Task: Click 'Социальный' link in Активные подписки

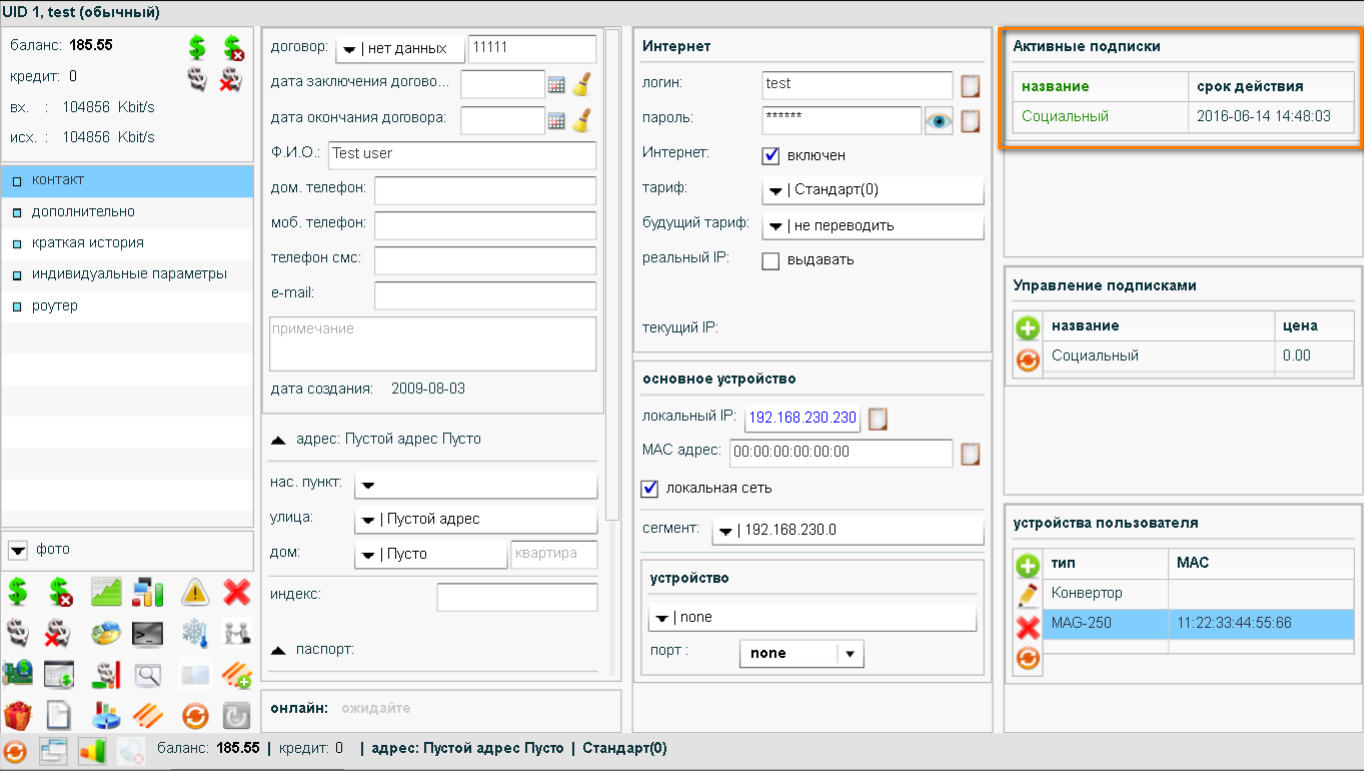Action: click(x=1065, y=116)
